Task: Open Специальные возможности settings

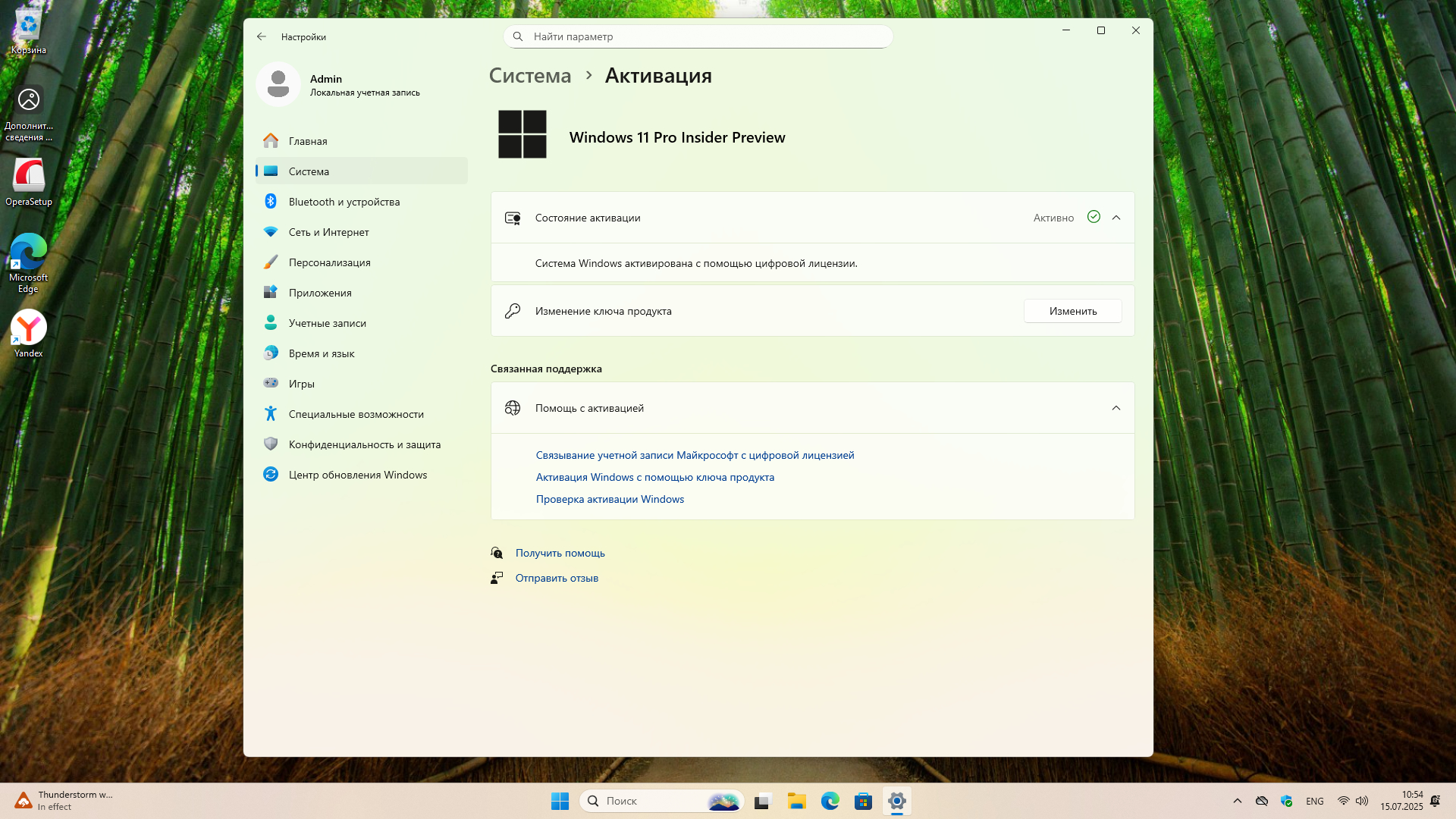Action: pos(356,414)
